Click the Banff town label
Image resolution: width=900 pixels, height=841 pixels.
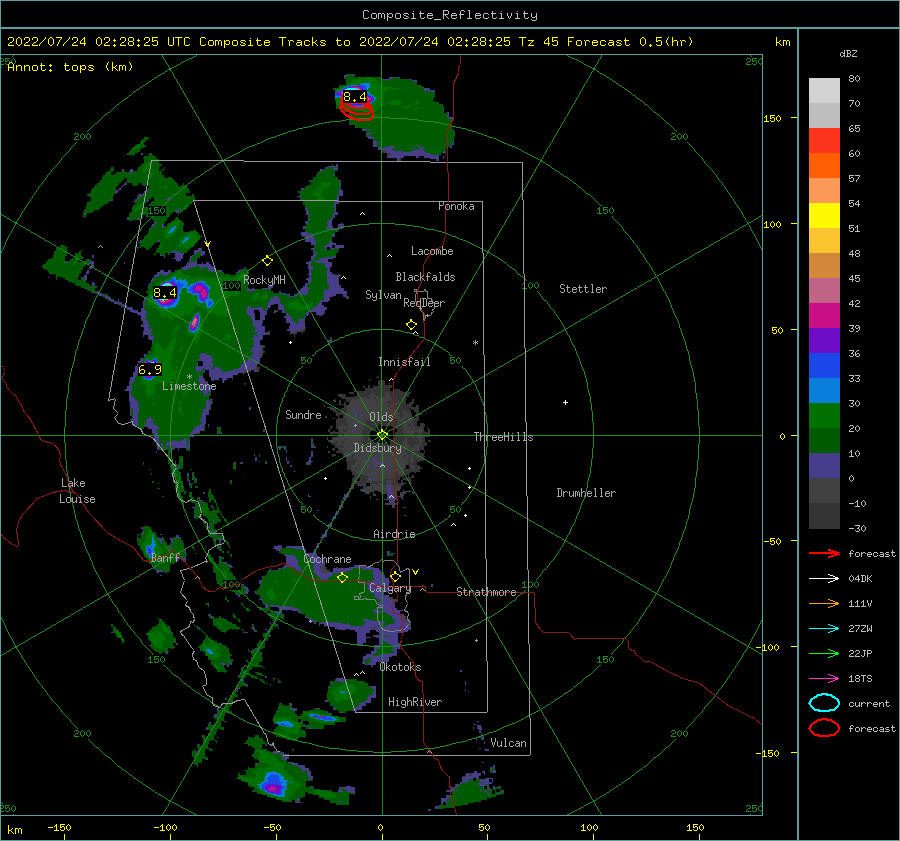point(165,557)
